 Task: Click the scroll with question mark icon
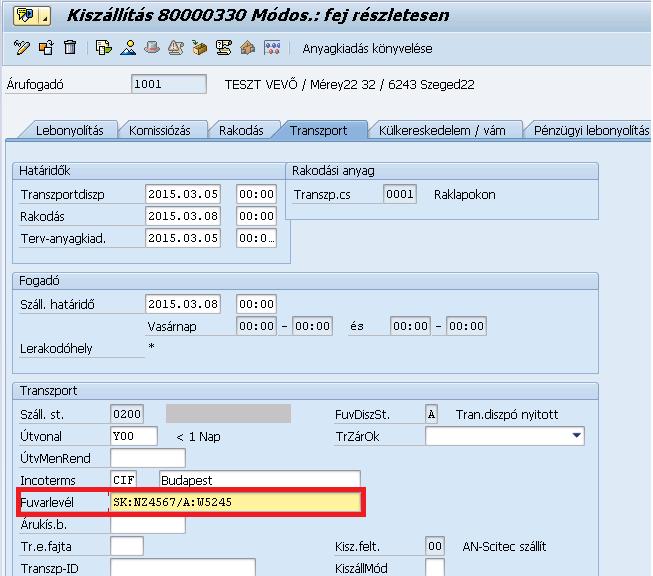coord(224,48)
